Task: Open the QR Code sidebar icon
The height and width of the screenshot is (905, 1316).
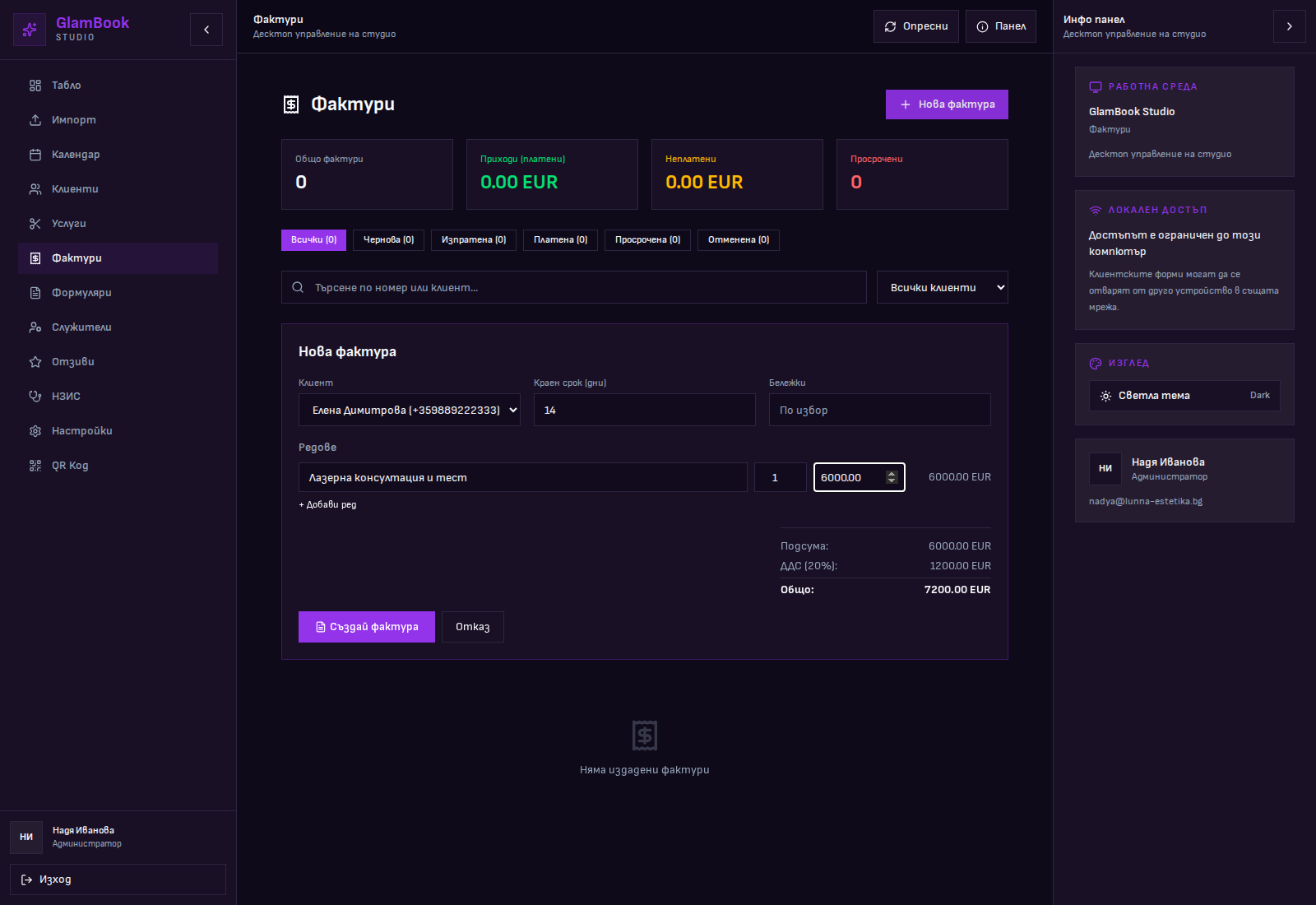Action: pyautogui.click(x=35, y=466)
